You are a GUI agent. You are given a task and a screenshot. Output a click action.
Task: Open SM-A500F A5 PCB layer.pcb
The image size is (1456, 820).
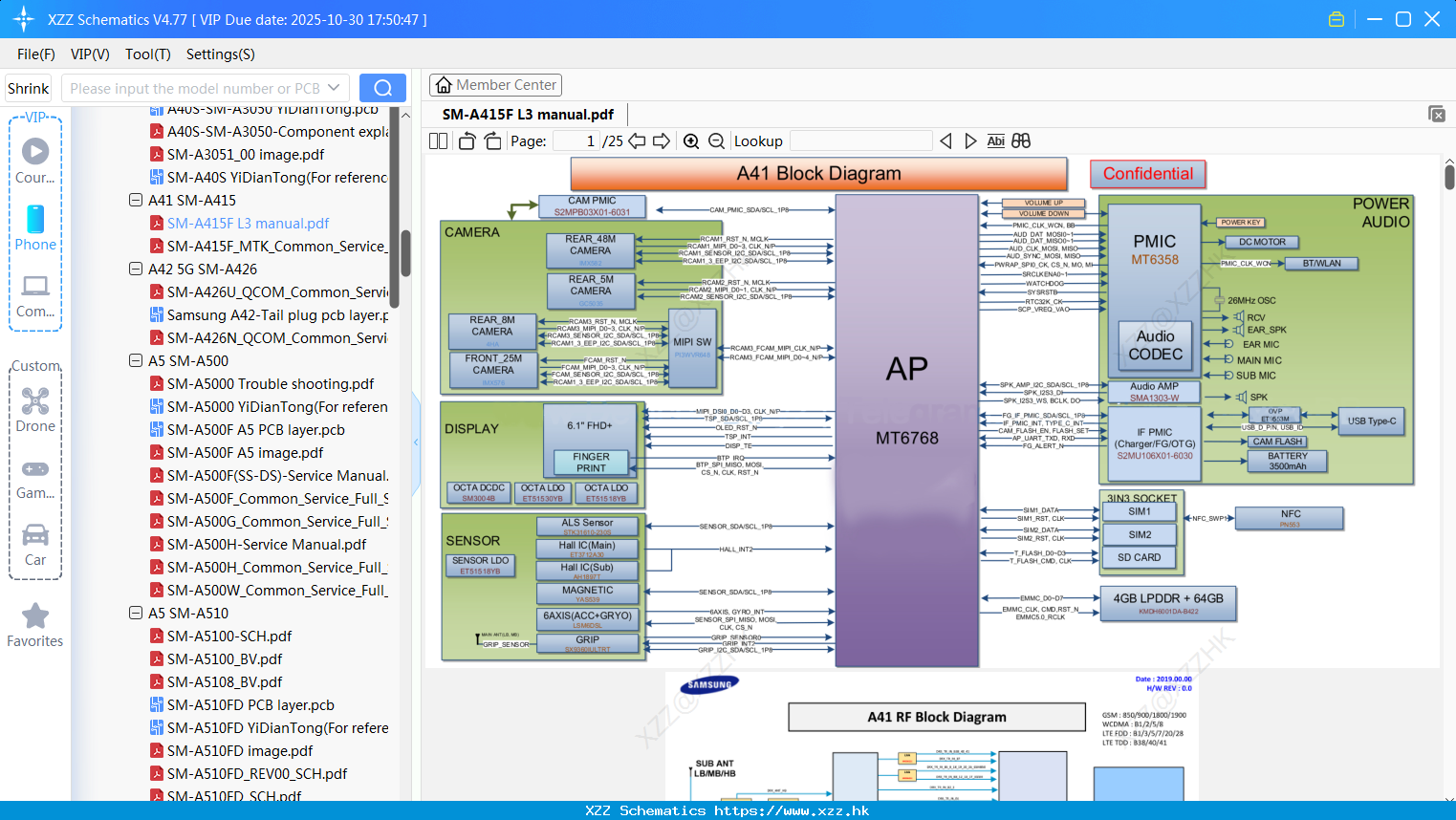[x=256, y=430]
